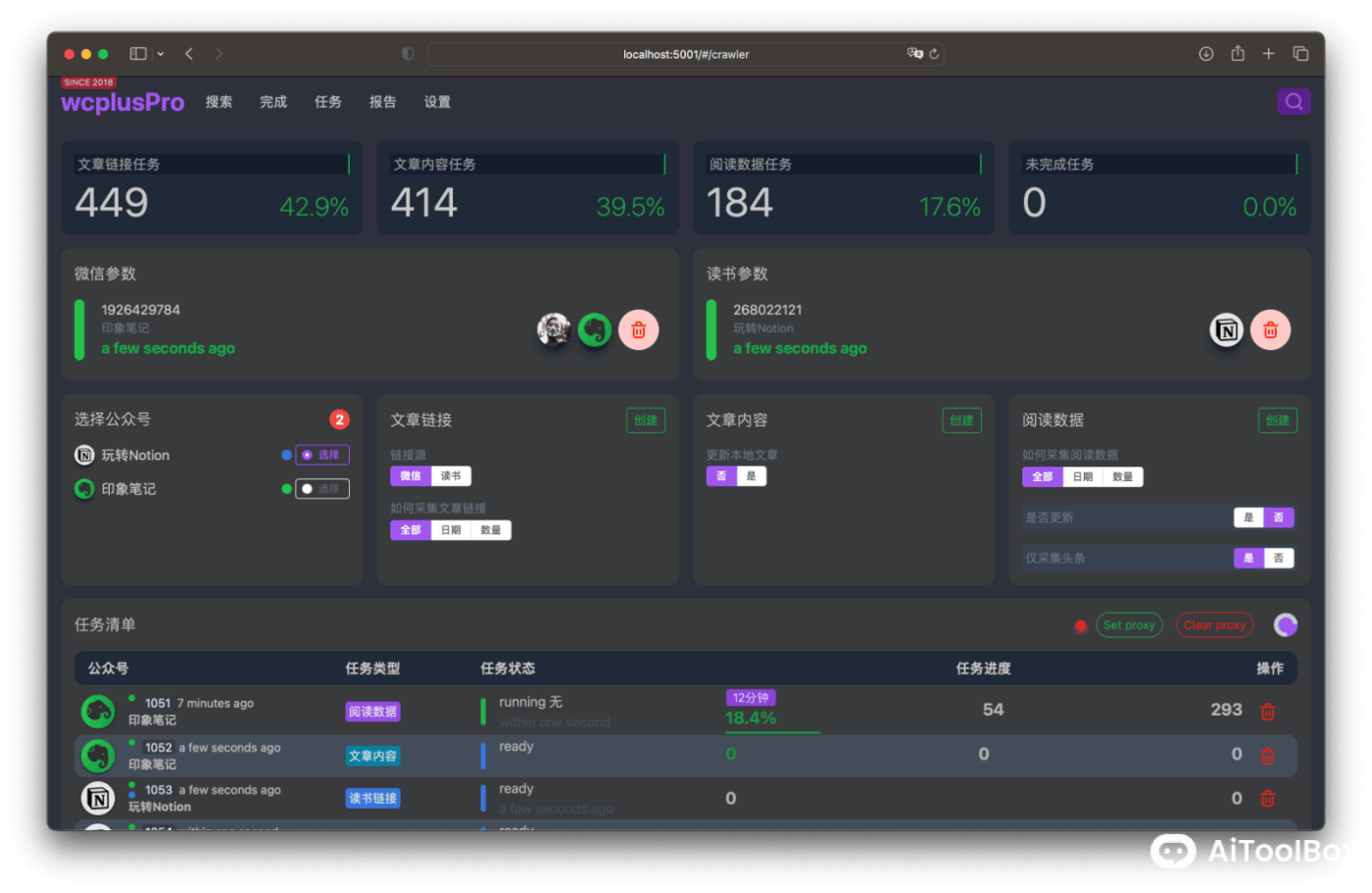Image resolution: width=1372 pixels, height=893 pixels.
Task: Click 创建 in the 文章链接 panel
Action: pos(646,420)
